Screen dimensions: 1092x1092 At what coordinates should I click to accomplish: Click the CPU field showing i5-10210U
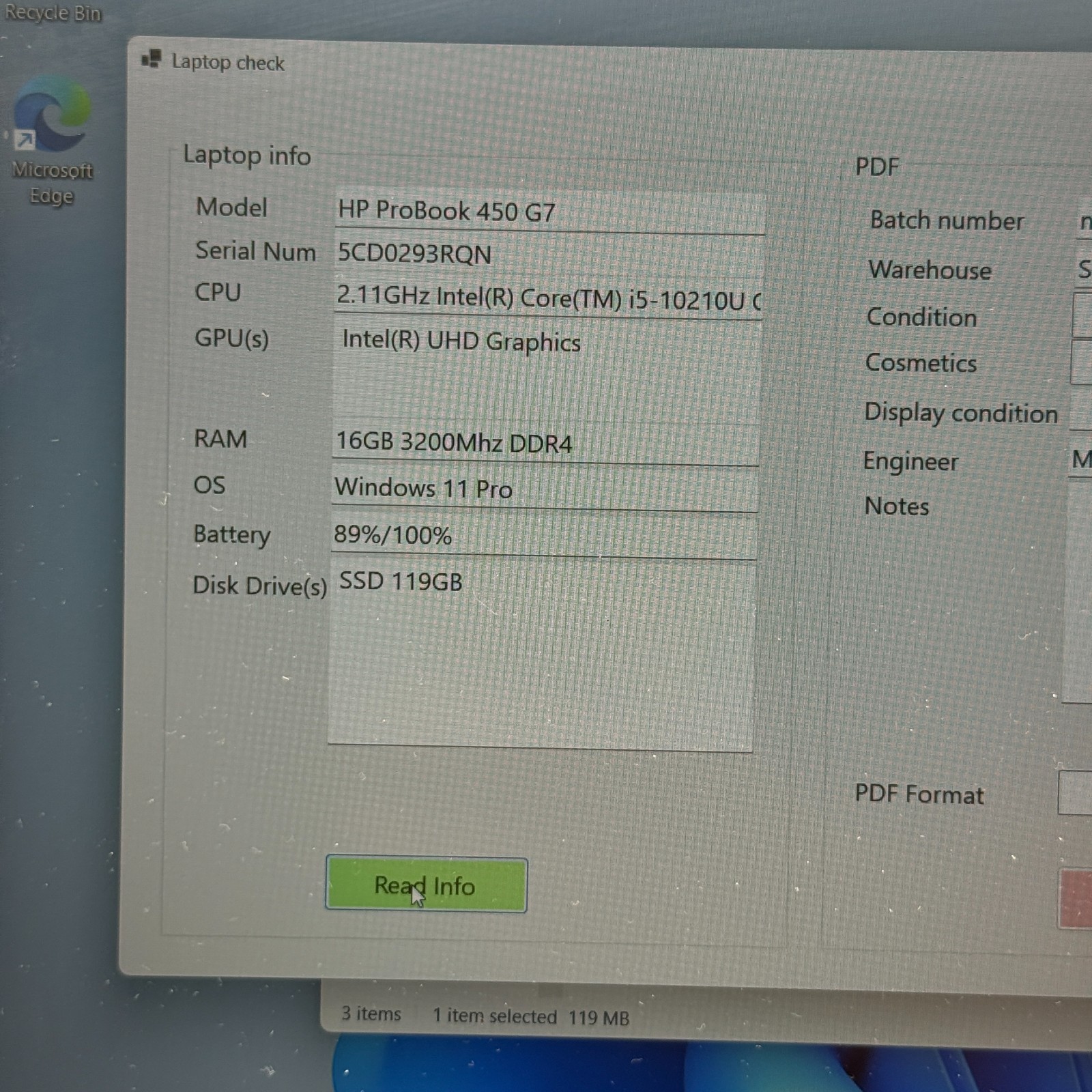(548, 298)
